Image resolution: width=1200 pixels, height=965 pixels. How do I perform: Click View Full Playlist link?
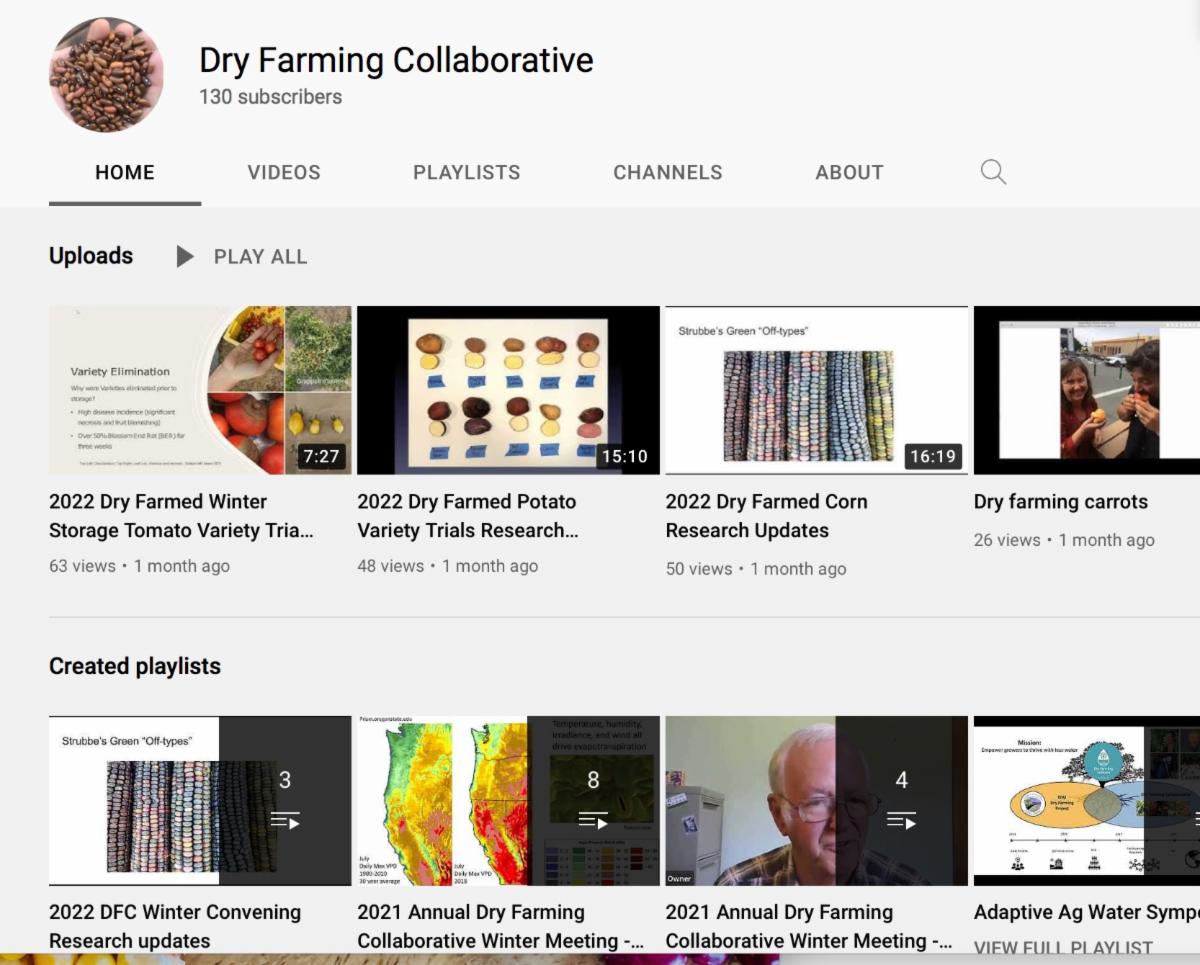coord(1063,948)
